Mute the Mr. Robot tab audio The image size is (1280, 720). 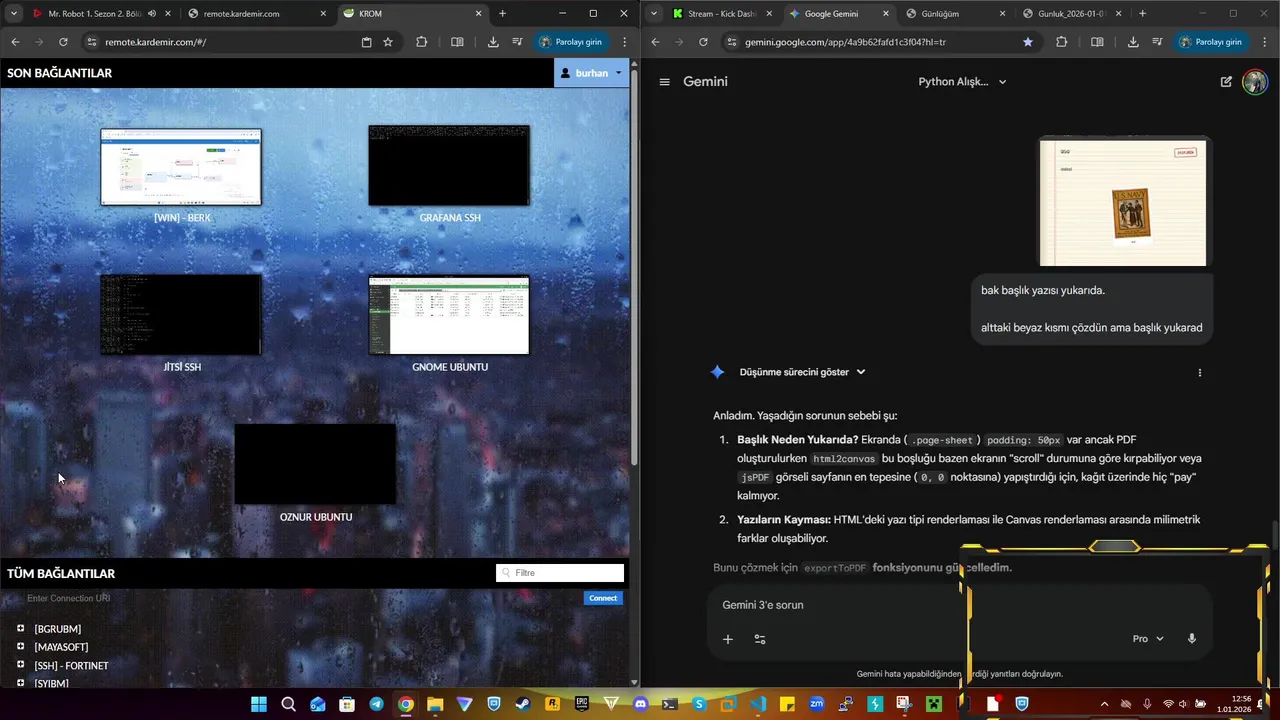click(151, 14)
